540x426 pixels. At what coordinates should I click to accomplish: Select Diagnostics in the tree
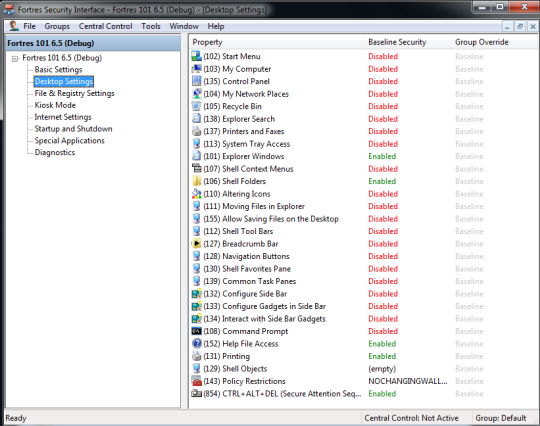55,152
